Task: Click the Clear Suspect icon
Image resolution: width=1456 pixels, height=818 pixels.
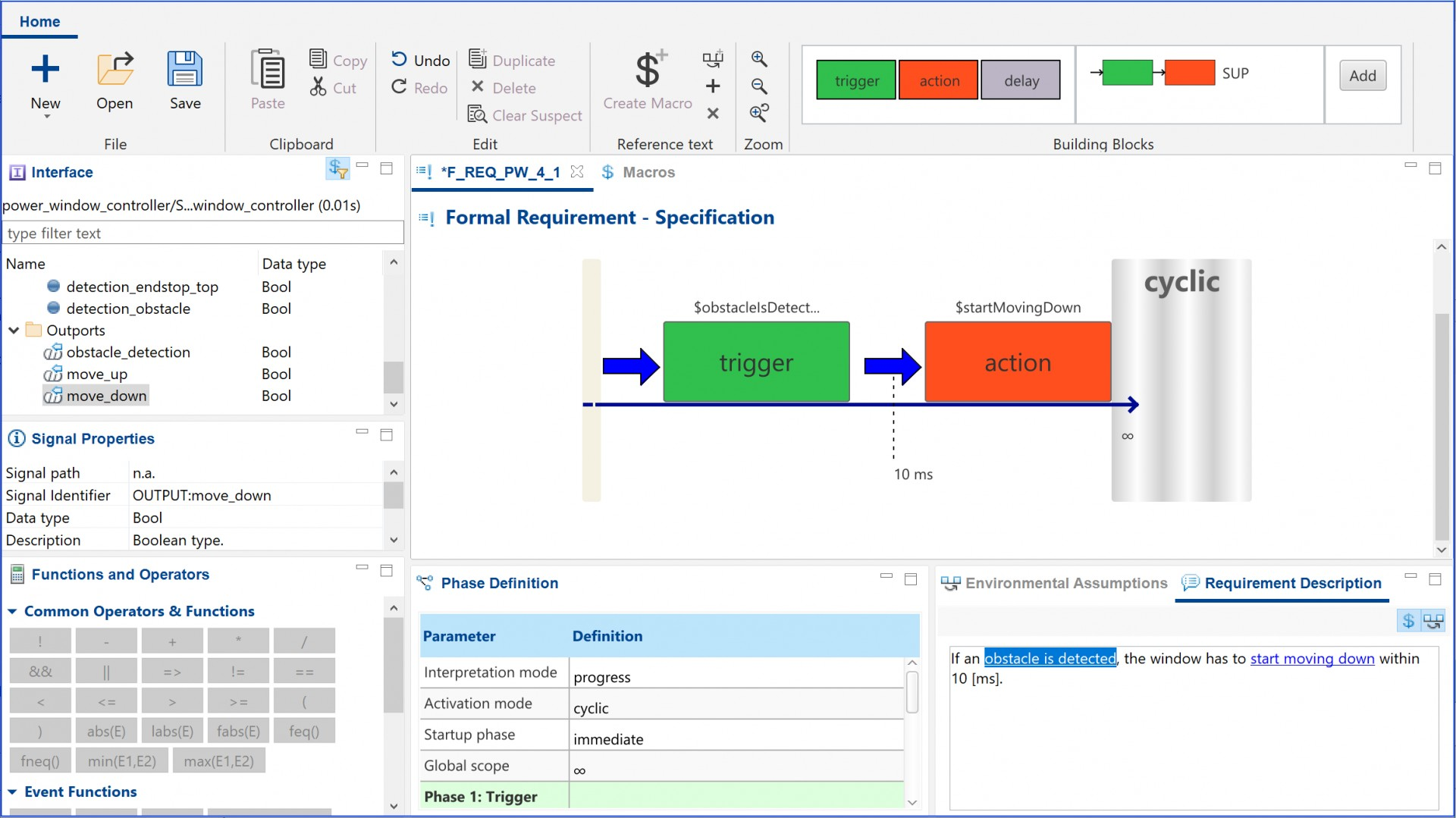Action: click(477, 114)
